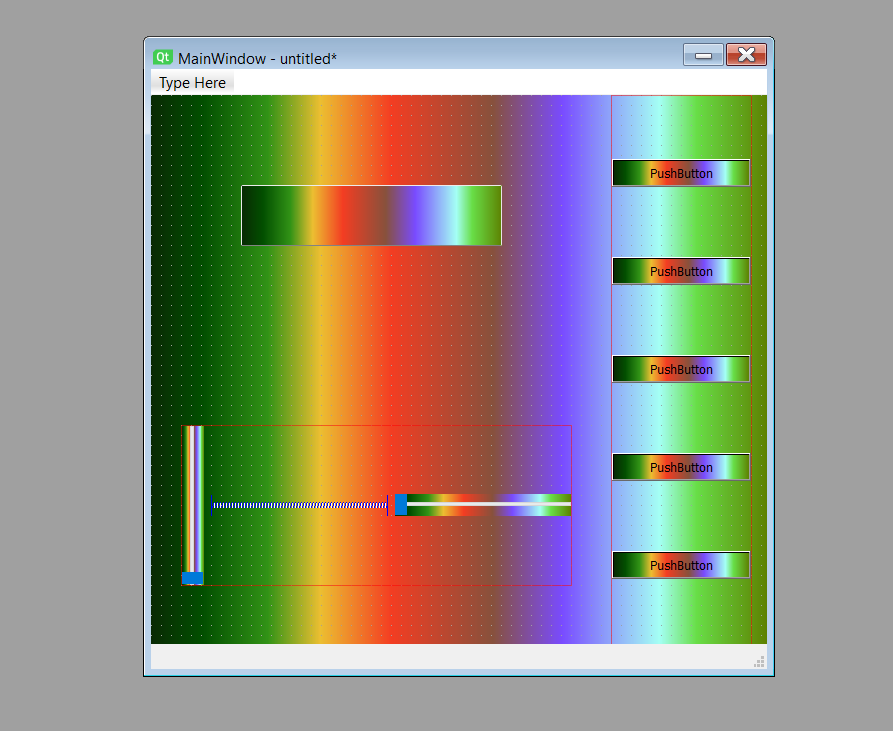The image size is (893, 731).
Task: Select the blue handle of horizontal slider
Action: 401,505
